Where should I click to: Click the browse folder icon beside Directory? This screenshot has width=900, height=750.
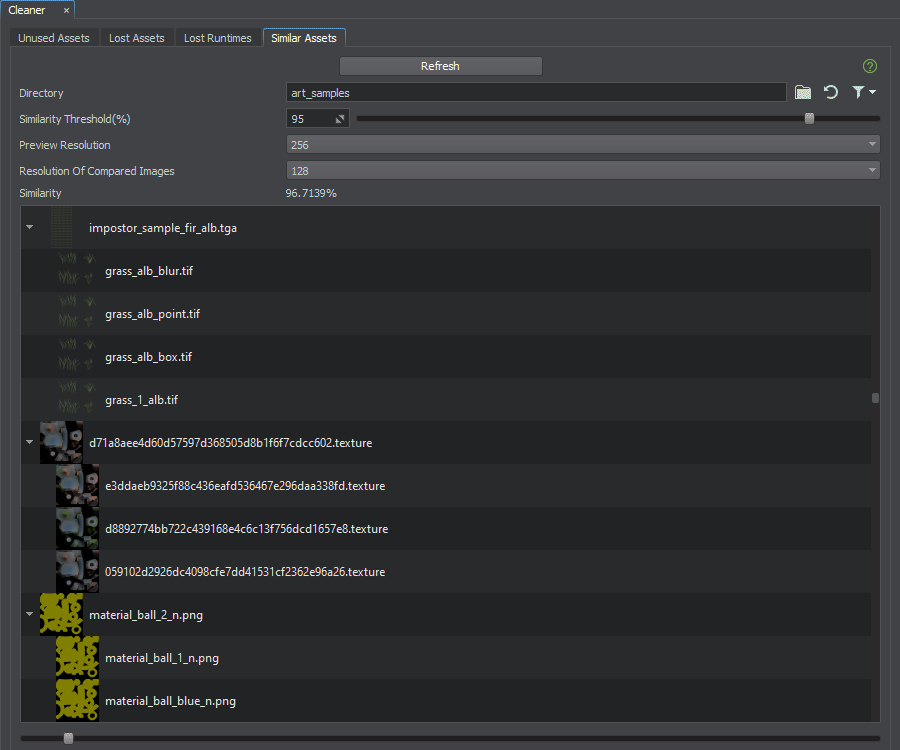point(802,92)
